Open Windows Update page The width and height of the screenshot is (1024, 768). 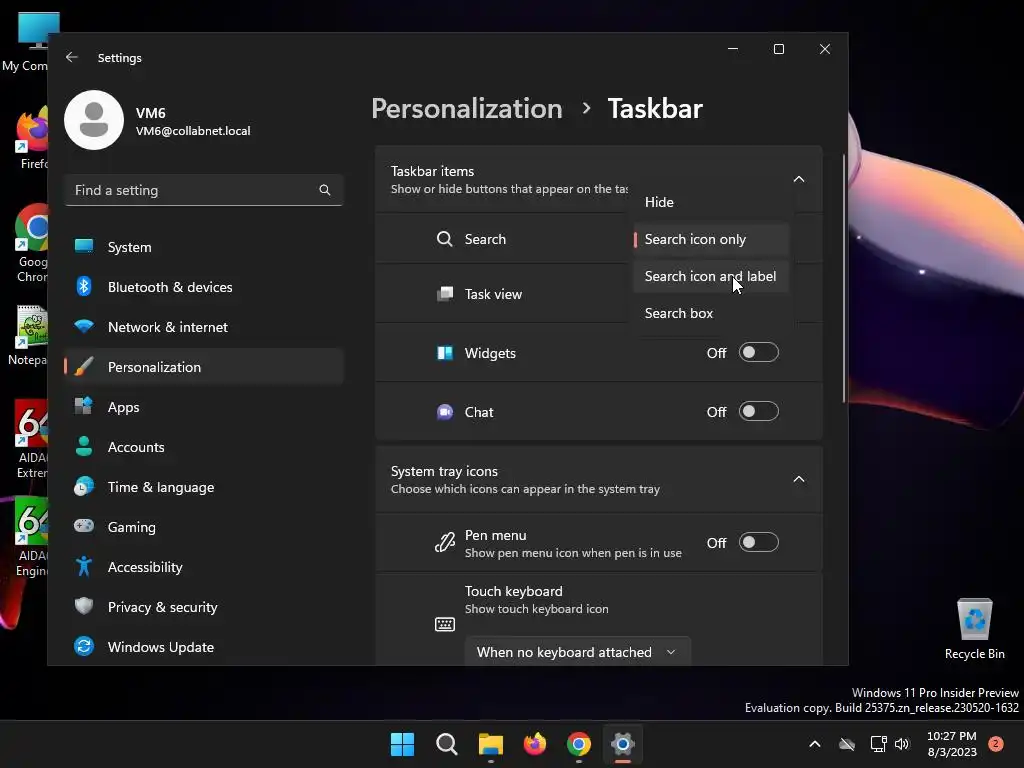(x=204, y=647)
